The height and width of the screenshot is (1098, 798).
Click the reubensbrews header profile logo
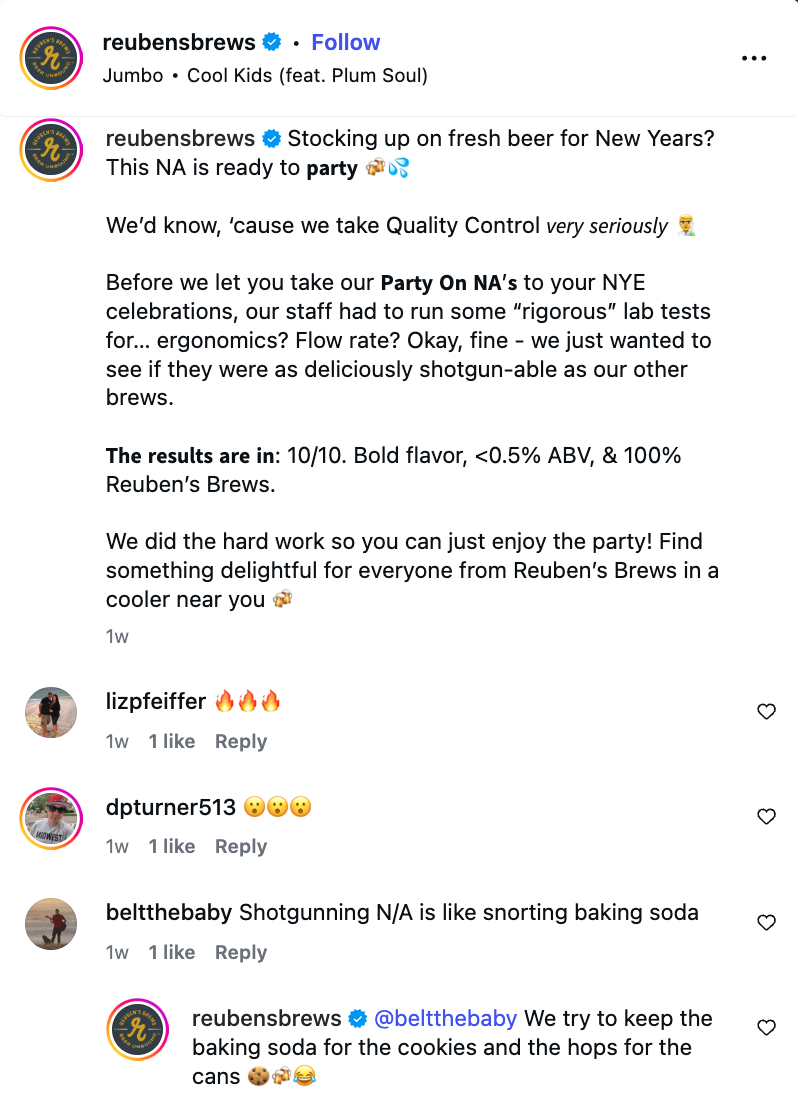51,59
